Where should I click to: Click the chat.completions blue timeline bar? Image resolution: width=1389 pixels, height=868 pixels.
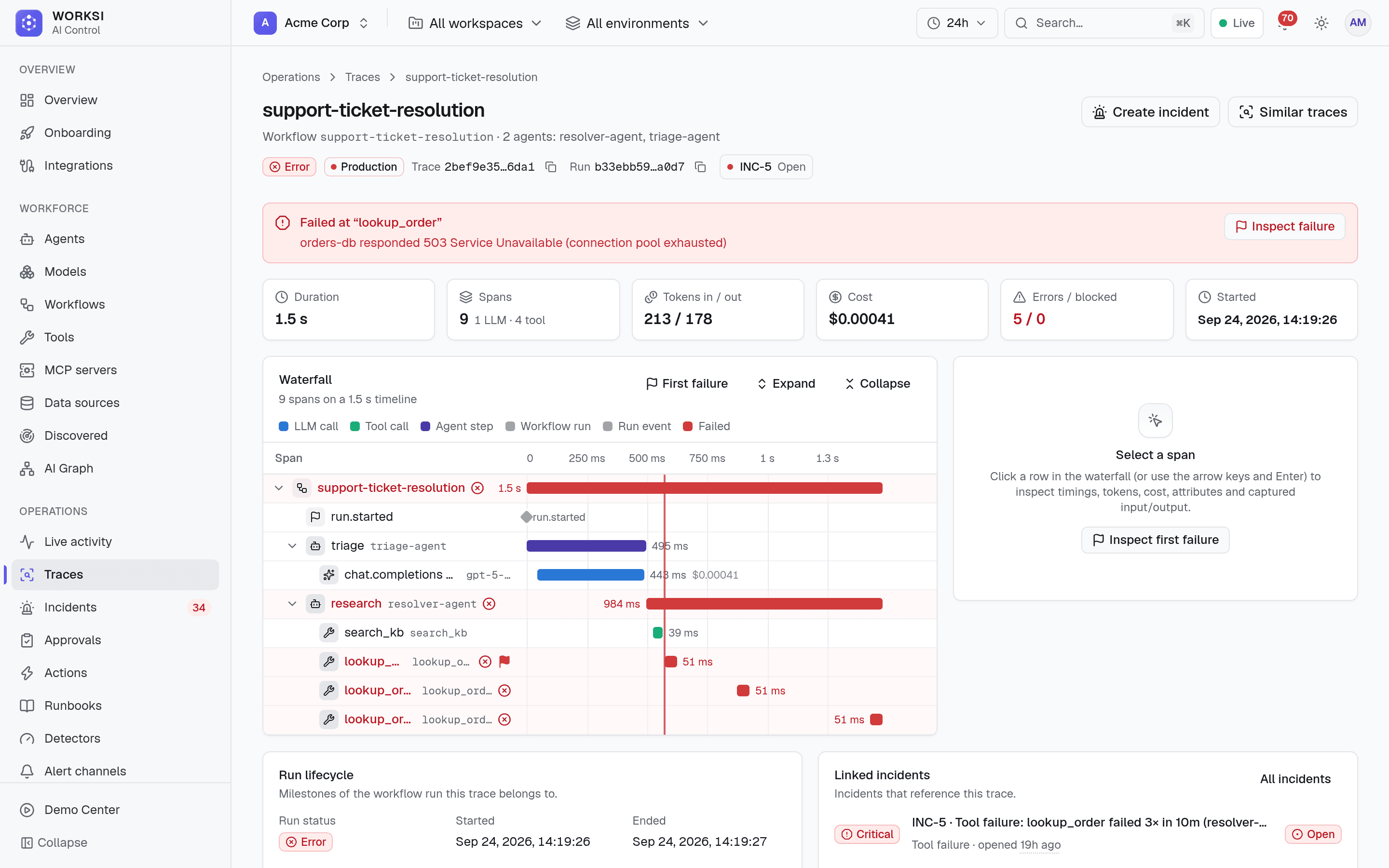(x=591, y=575)
